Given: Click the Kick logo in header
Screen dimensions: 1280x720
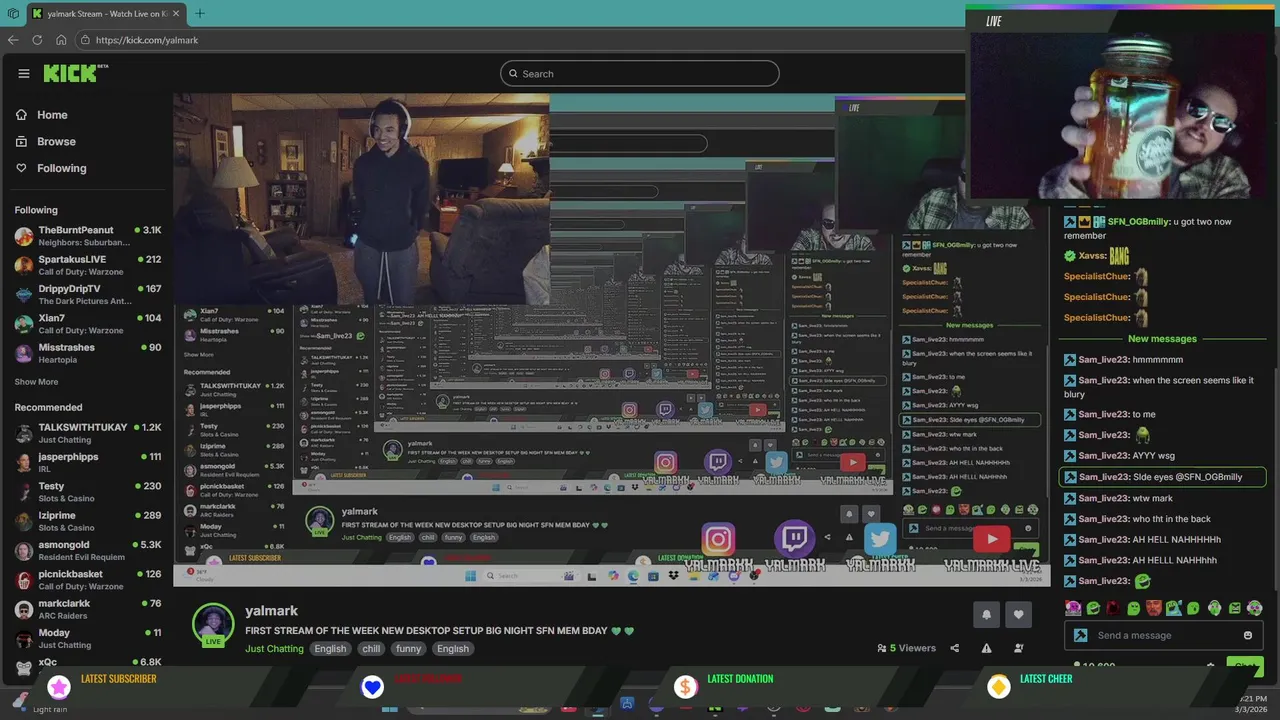Looking at the screenshot, I should click(x=75, y=73).
